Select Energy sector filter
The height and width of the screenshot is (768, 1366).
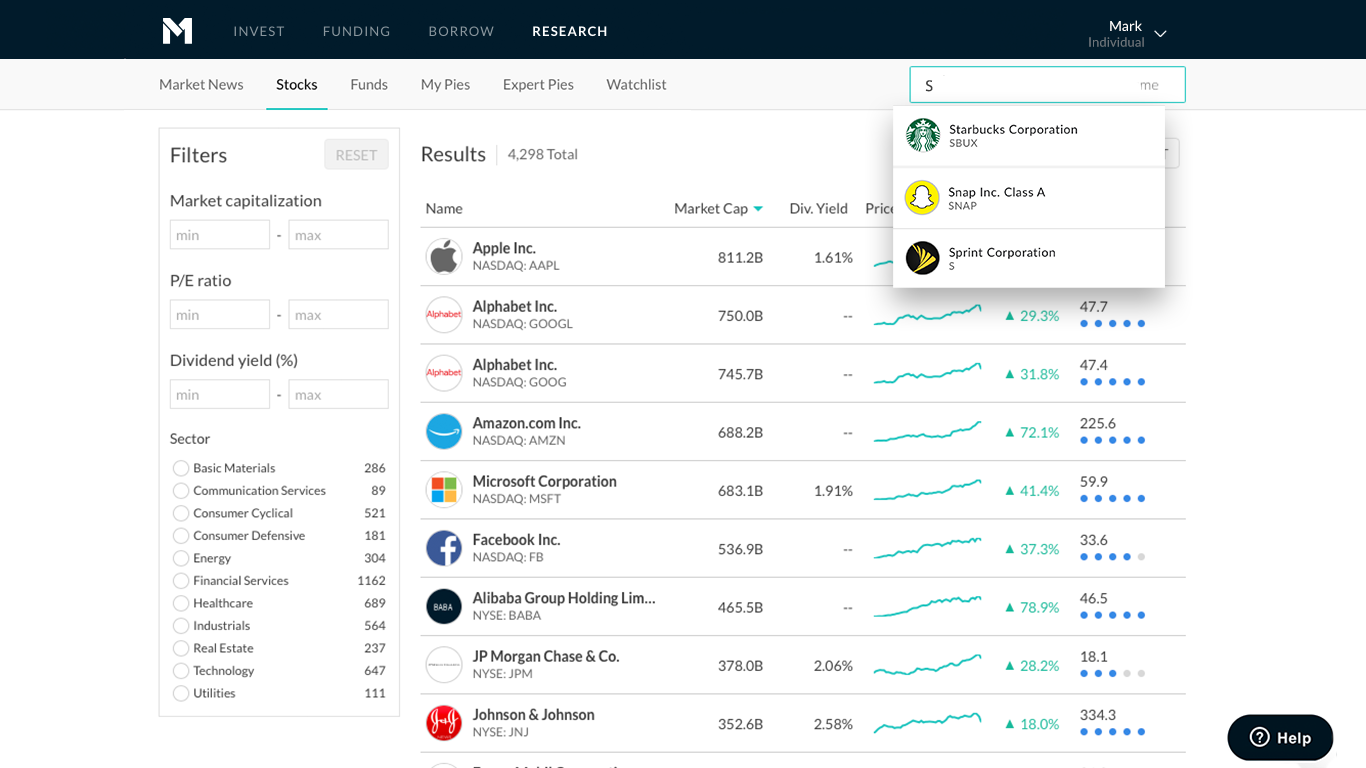click(x=181, y=558)
